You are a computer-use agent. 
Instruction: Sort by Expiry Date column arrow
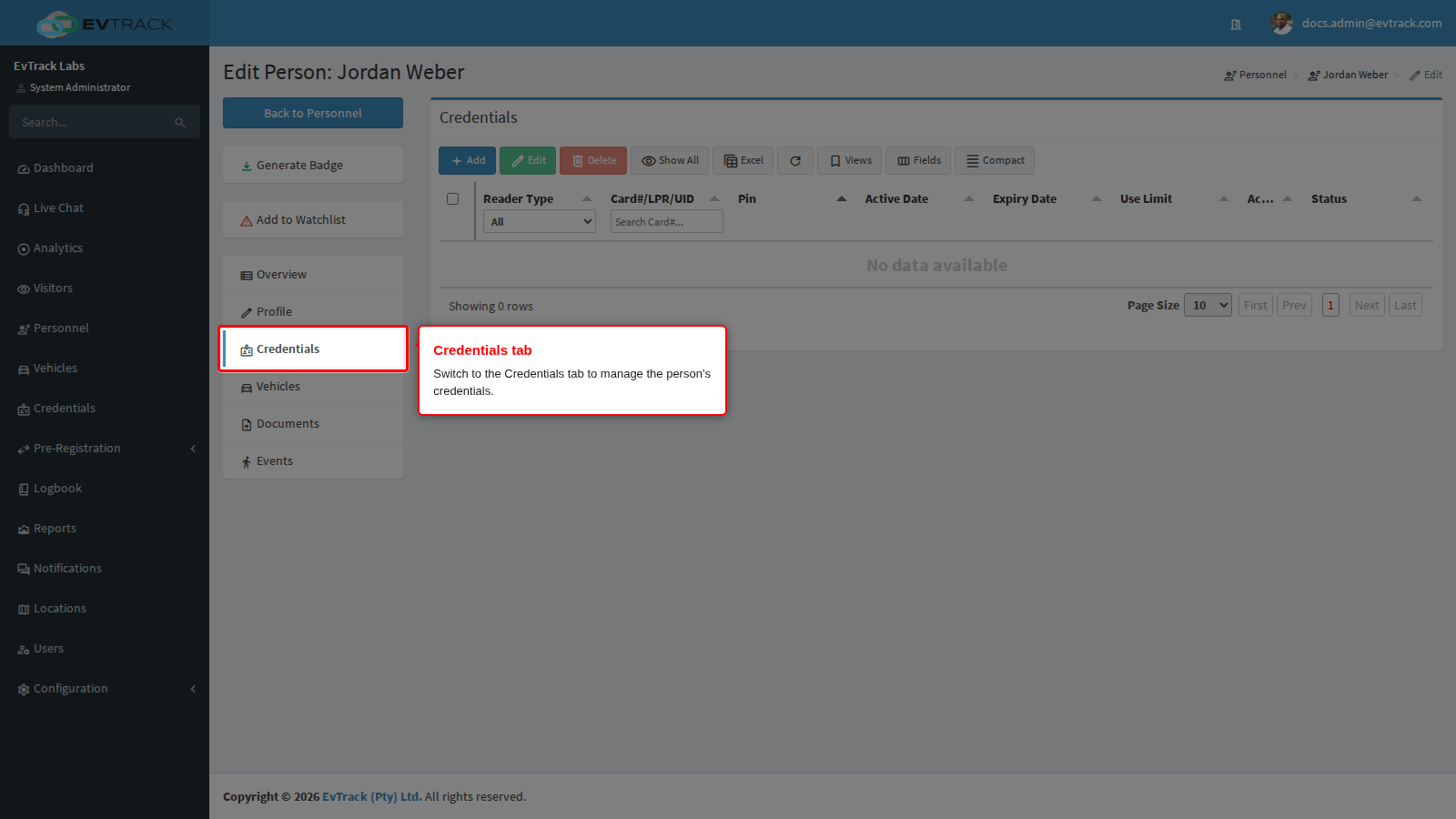click(1097, 198)
